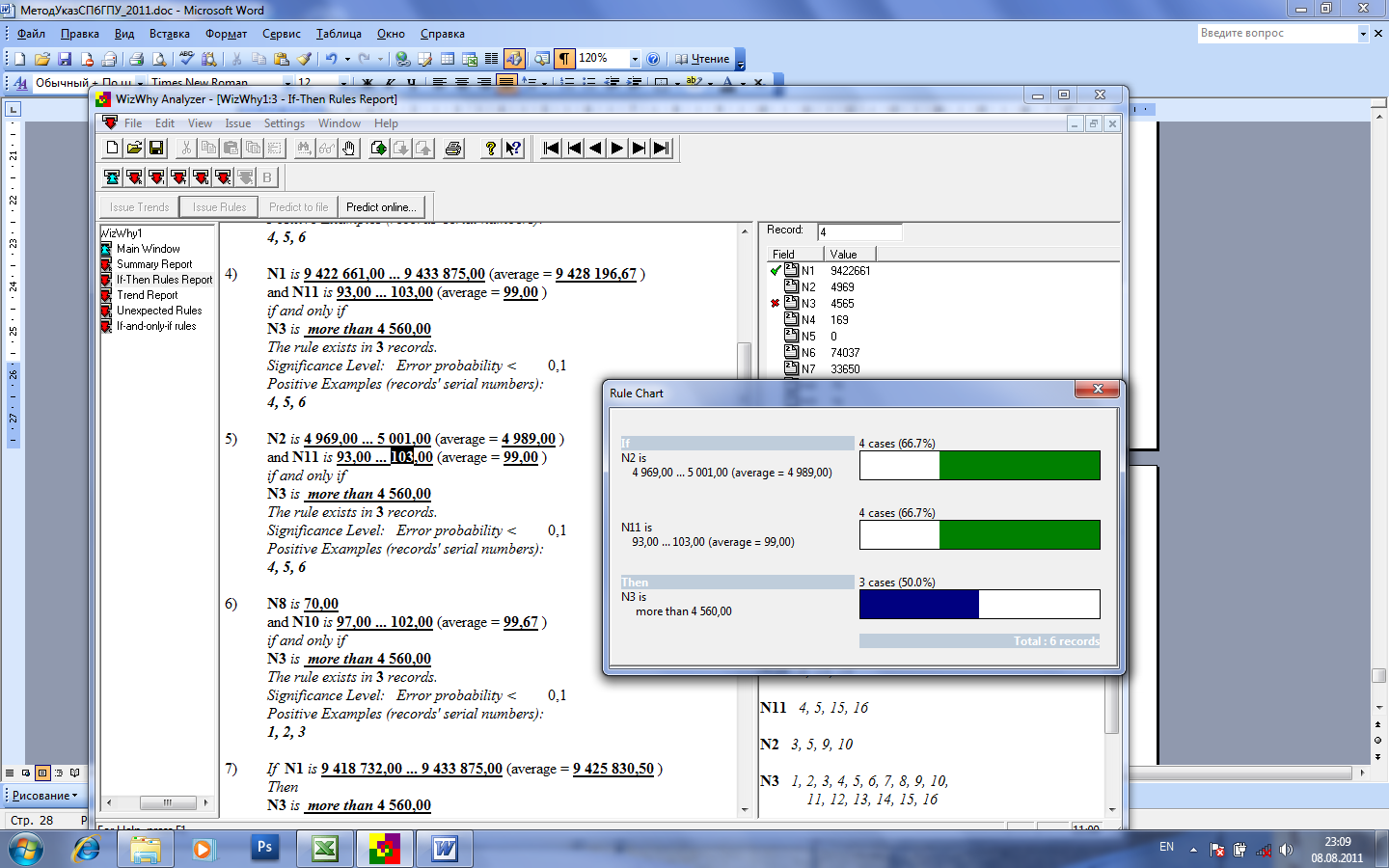Image resolution: width=1389 pixels, height=868 pixels.
Task: Open a file via WizWhy folder icon
Action: tap(134, 148)
